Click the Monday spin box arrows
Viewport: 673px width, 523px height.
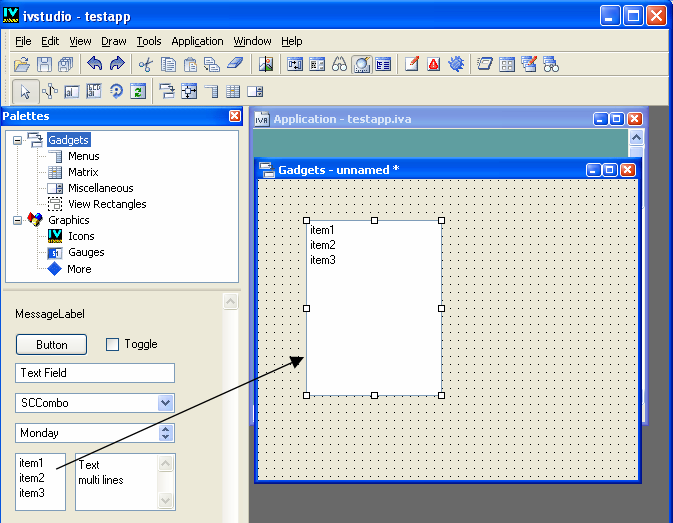point(166,433)
